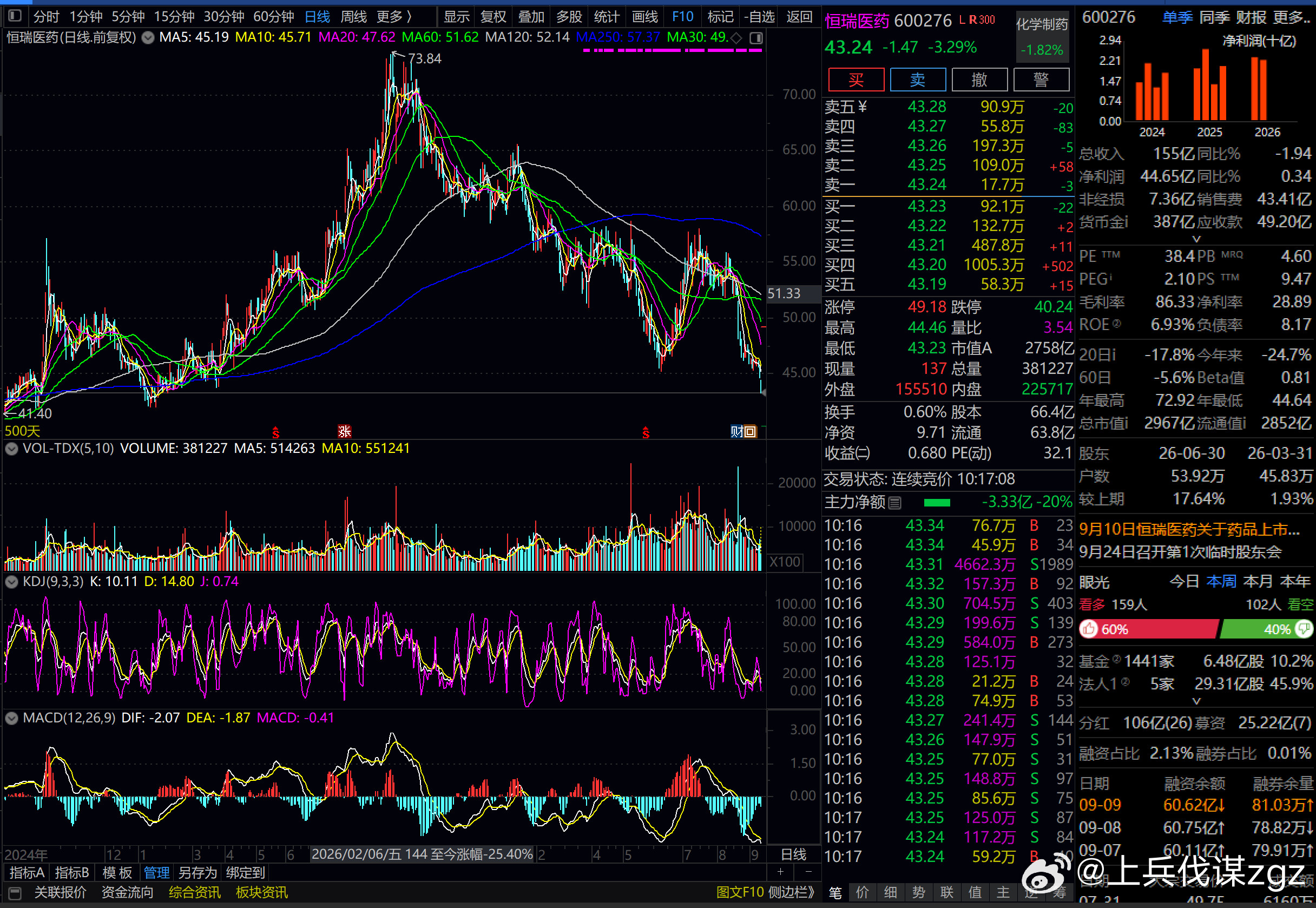This screenshot has height=908, width=1316.
Task: Select the 60分钟 period
Action: (x=273, y=17)
